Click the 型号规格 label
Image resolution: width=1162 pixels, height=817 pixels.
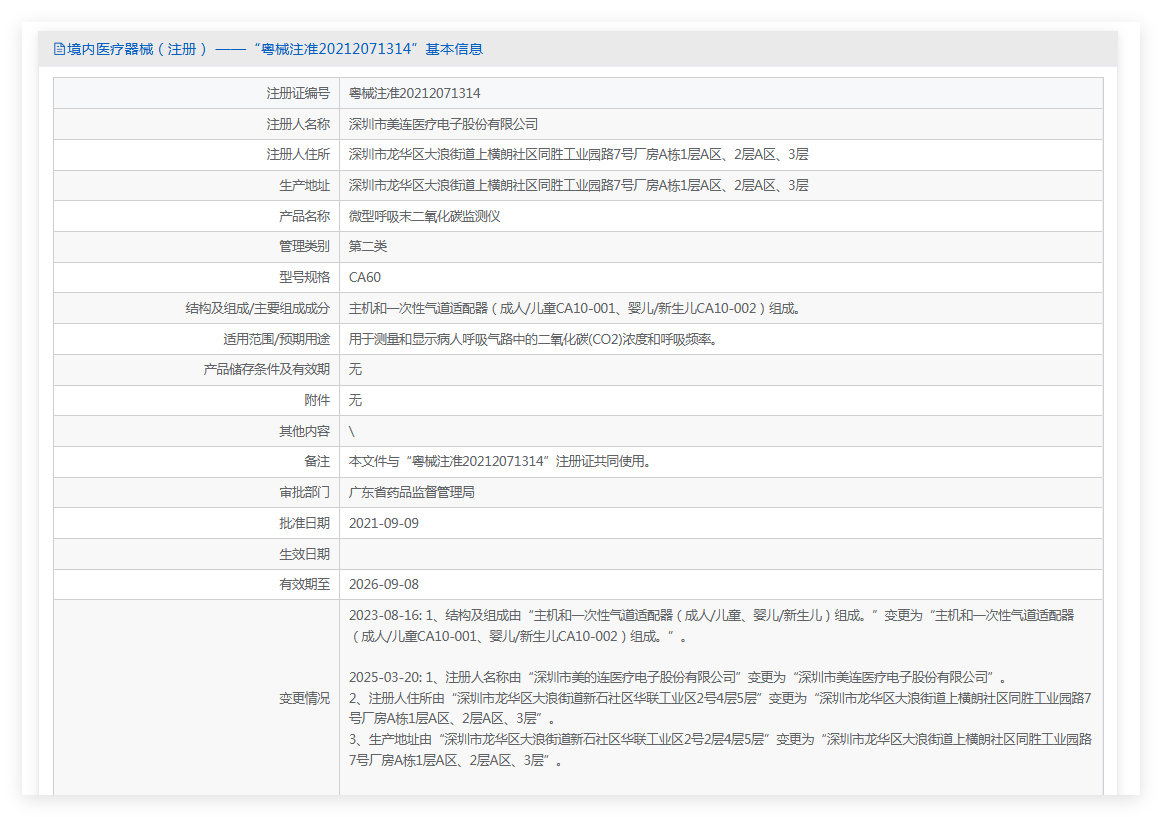tap(304, 277)
